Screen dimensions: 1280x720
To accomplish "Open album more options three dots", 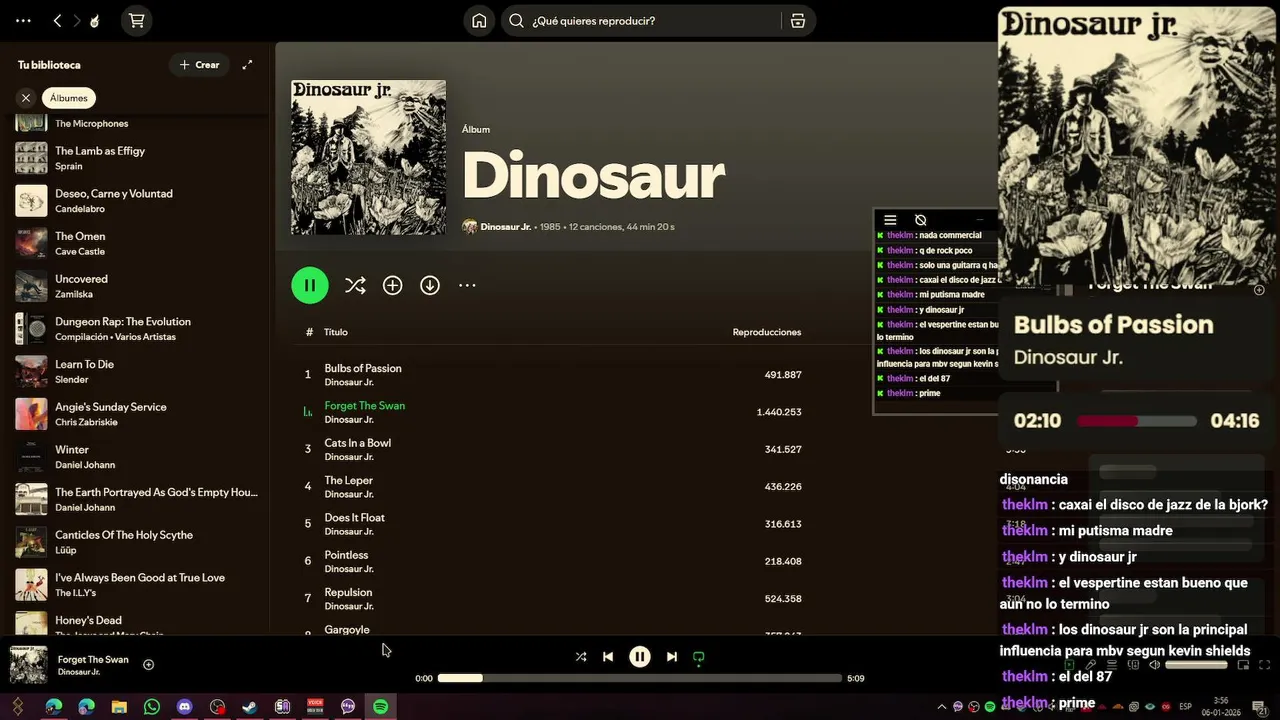I will [x=467, y=286].
